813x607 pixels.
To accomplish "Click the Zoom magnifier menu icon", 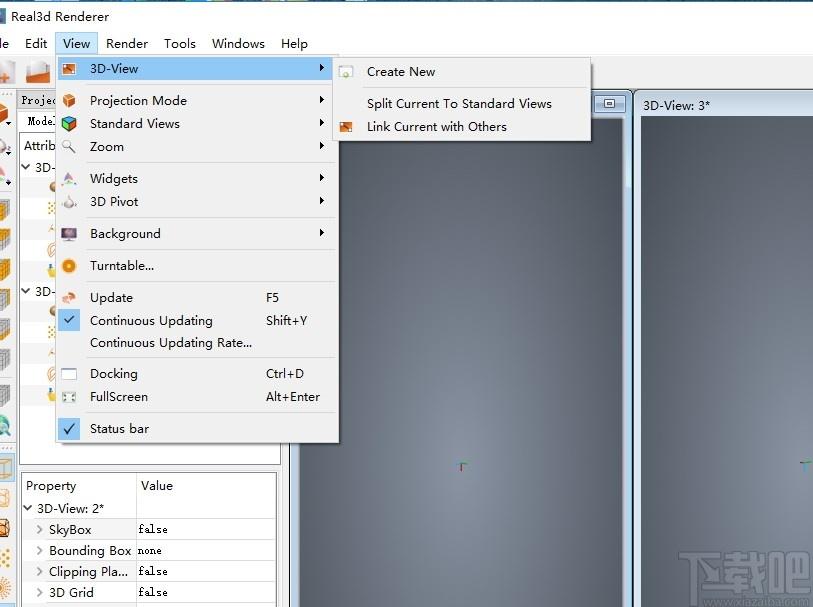I will point(69,147).
